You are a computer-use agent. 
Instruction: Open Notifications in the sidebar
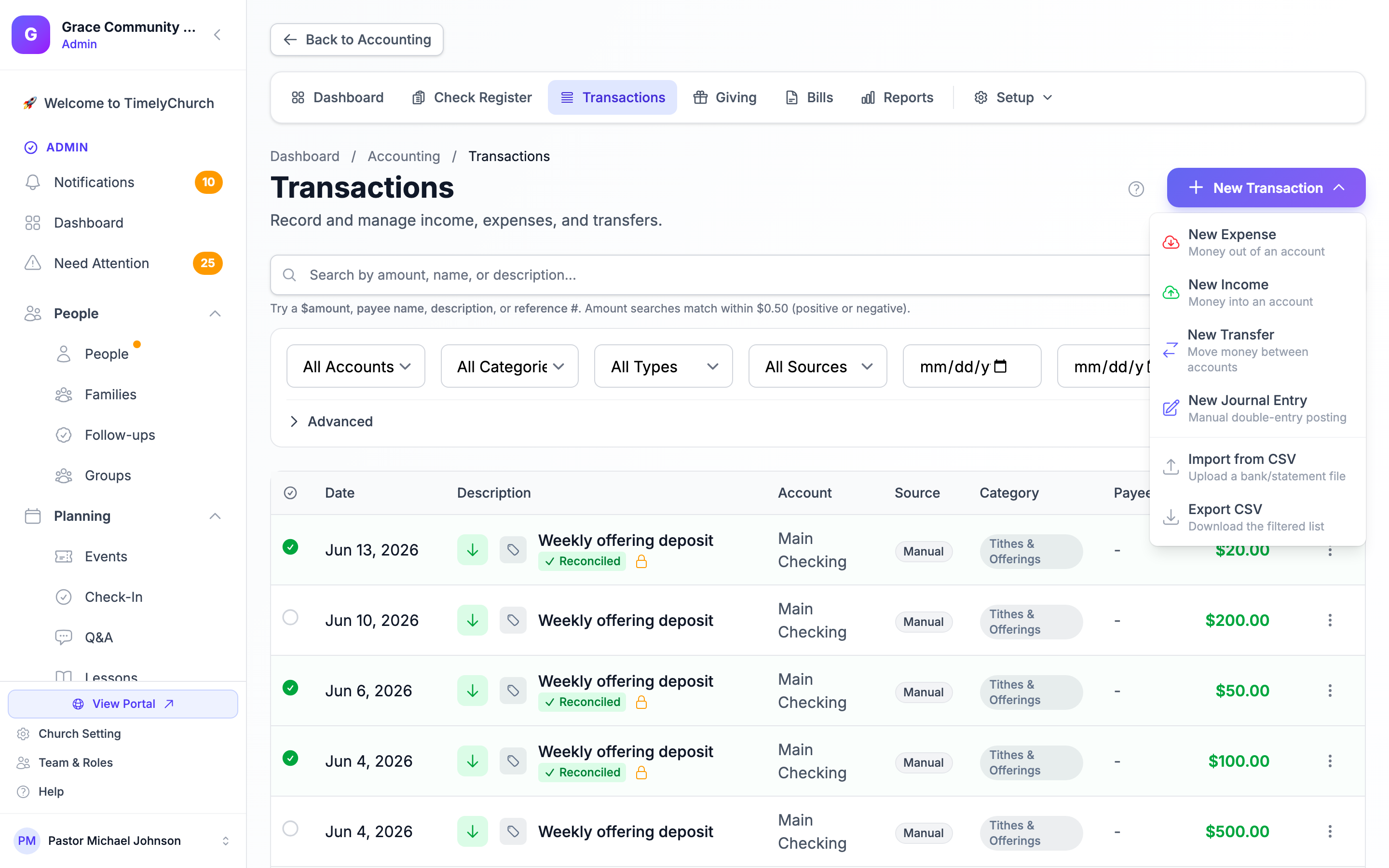tap(123, 183)
